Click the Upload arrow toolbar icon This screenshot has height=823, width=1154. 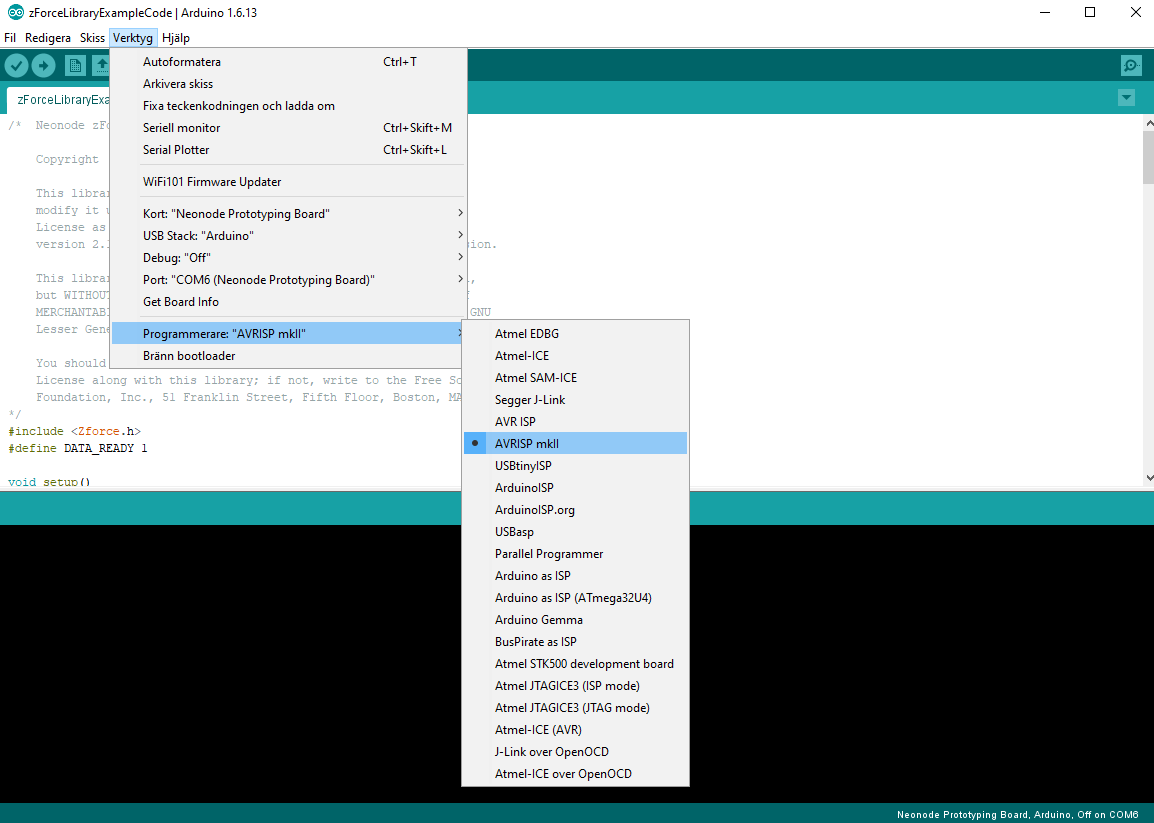click(x=43, y=66)
